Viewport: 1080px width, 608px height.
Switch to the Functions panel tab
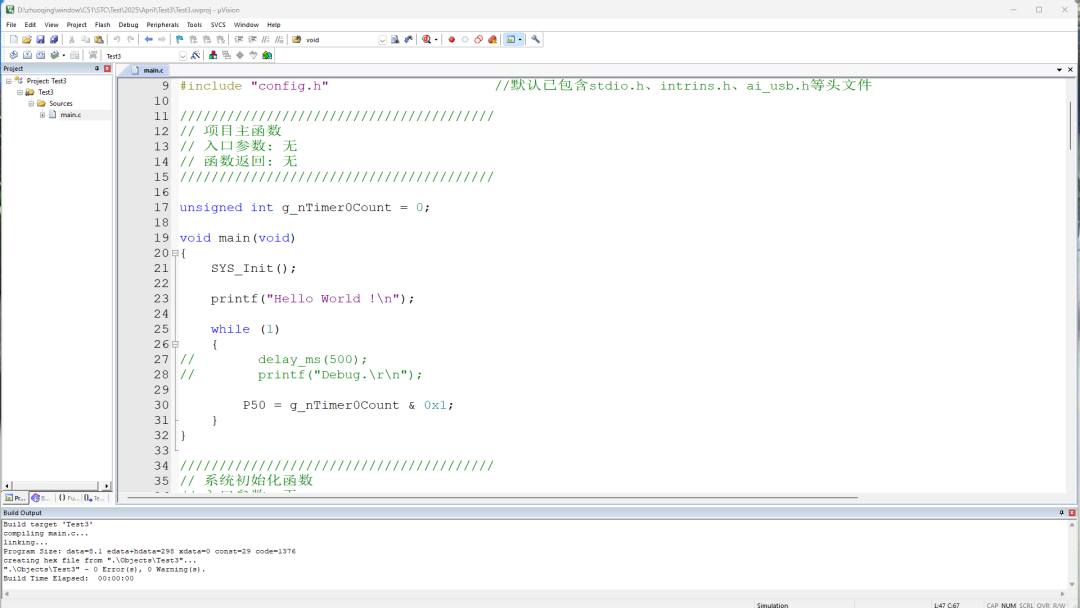tap(68, 498)
